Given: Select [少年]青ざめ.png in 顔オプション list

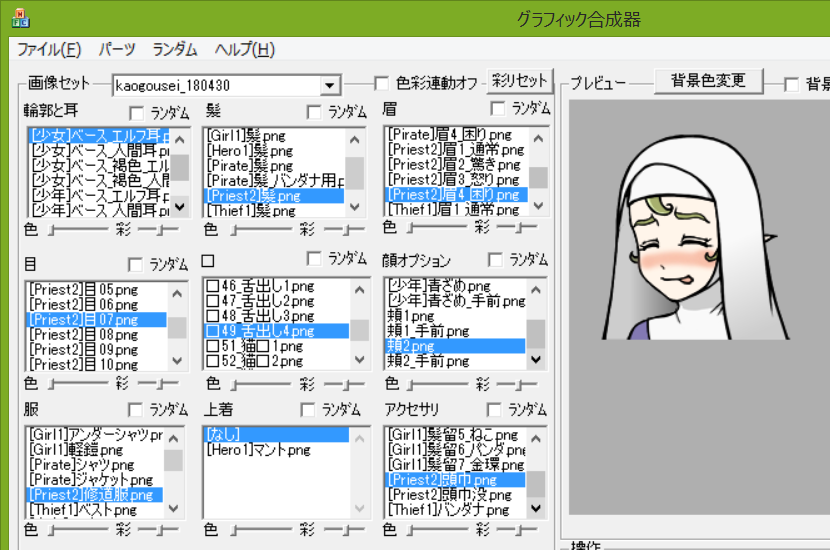Looking at the screenshot, I should click(455, 286).
